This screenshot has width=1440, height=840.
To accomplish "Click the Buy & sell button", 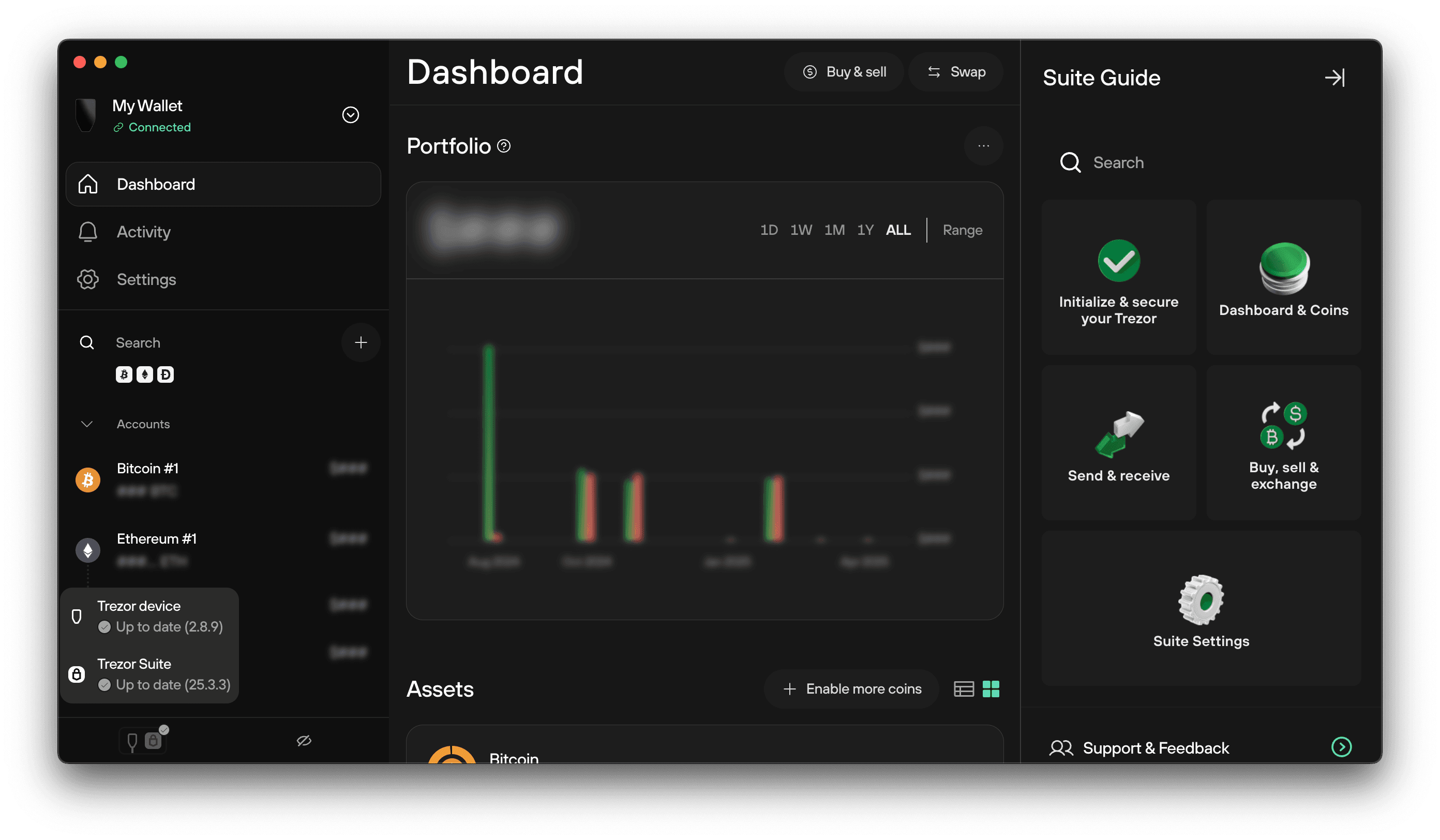I will pos(844,71).
